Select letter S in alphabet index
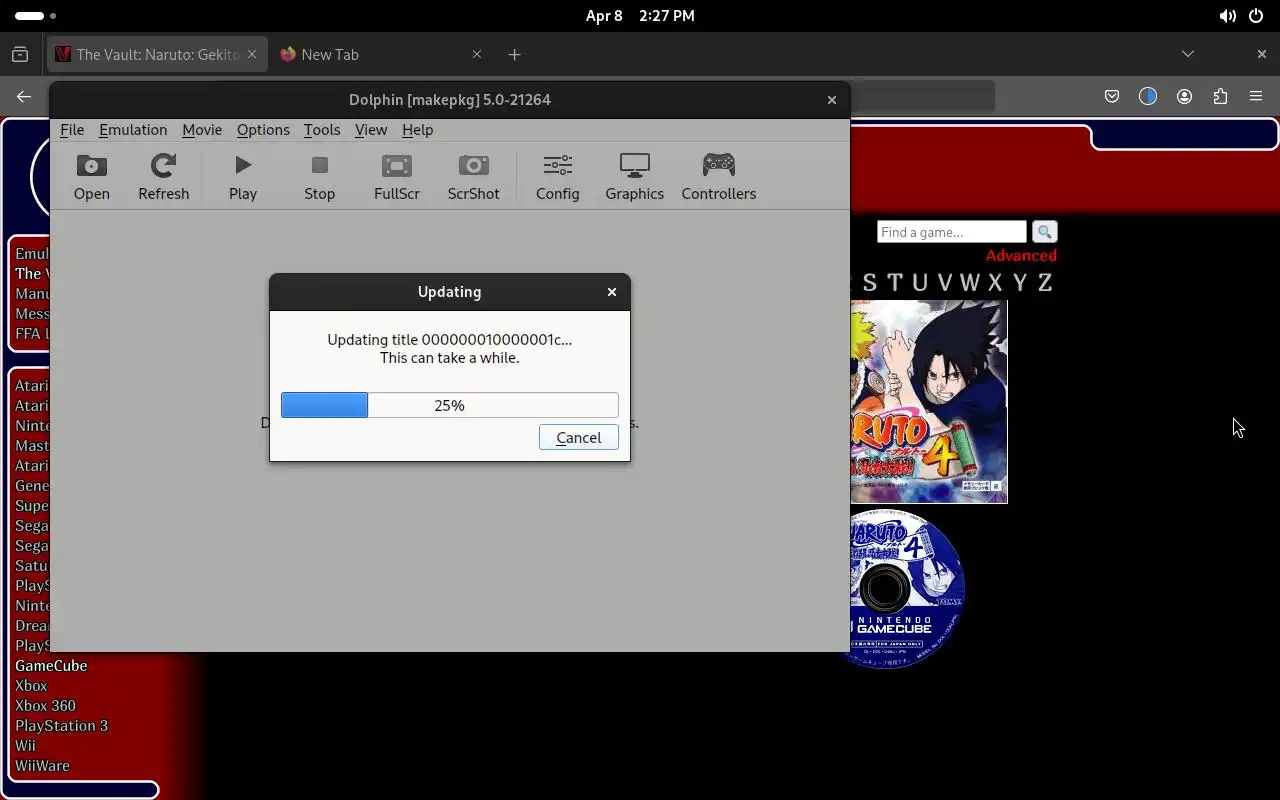This screenshot has height=800, width=1280. pos(870,283)
